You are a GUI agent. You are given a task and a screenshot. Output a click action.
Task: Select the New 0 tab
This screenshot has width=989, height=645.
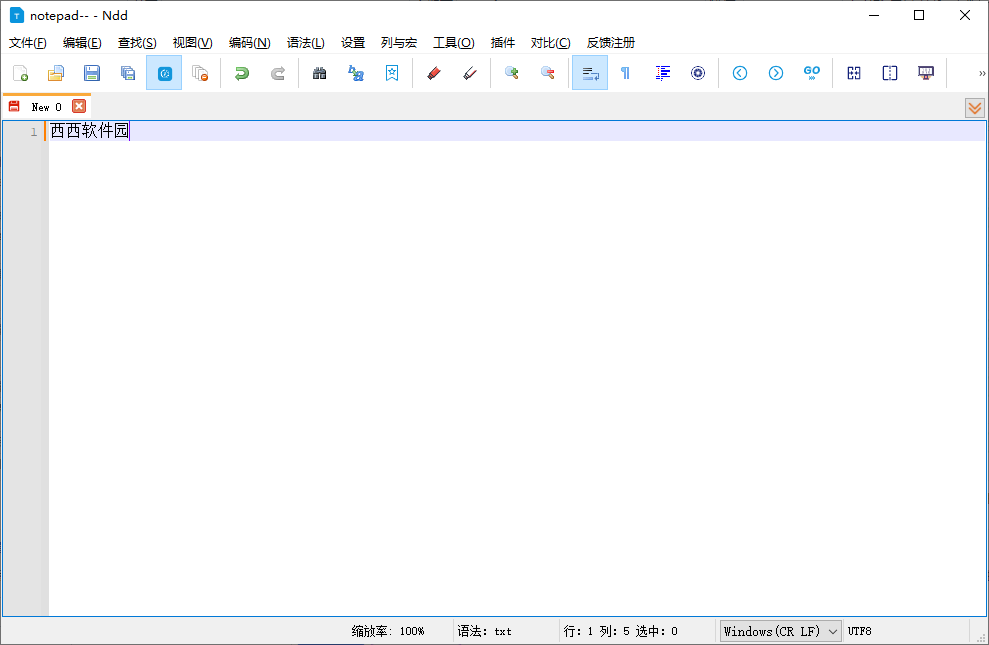(46, 107)
